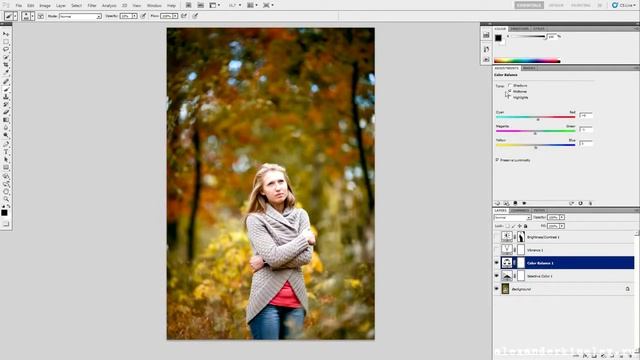Return to adjustment list arrow icon
The width and height of the screenshot is (640, 360).
(498, 203)
